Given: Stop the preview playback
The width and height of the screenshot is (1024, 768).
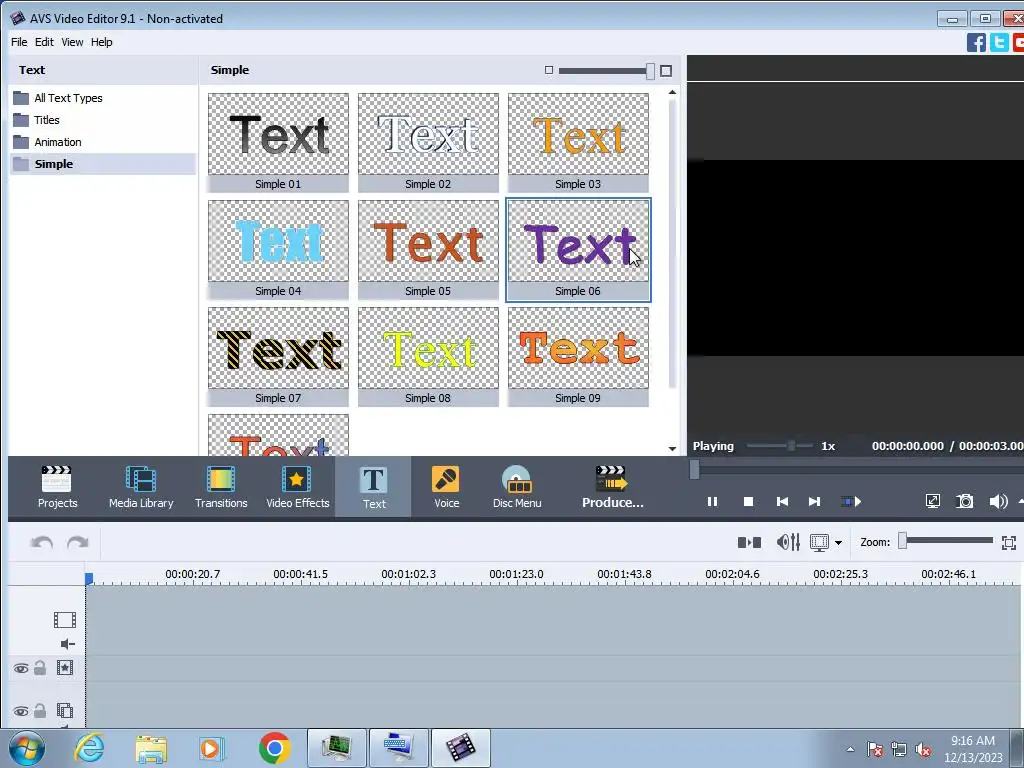Looking at the screenshot, I should click(x=748, y=502).
